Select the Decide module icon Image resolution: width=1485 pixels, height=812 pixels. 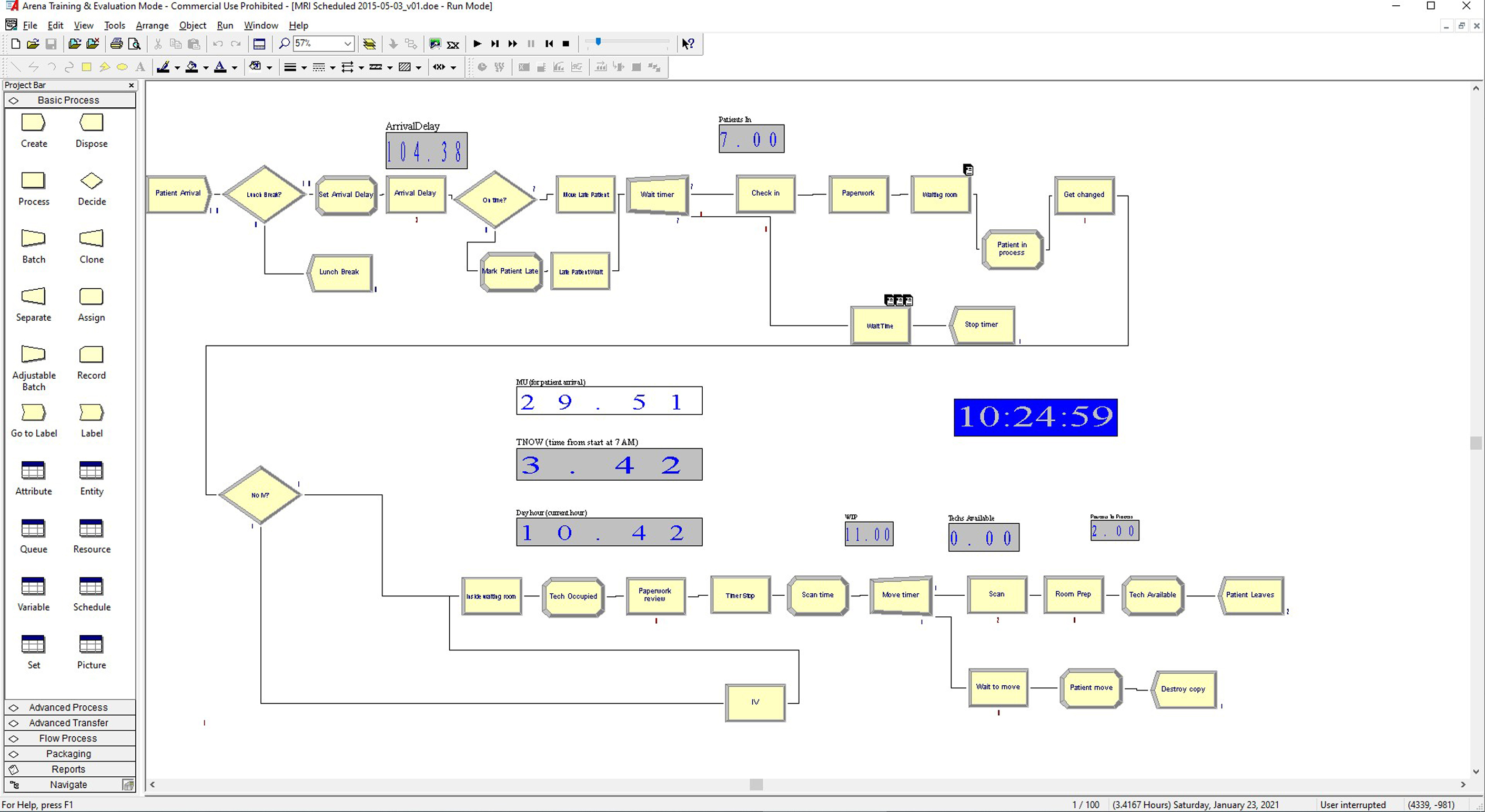(91, 181)
